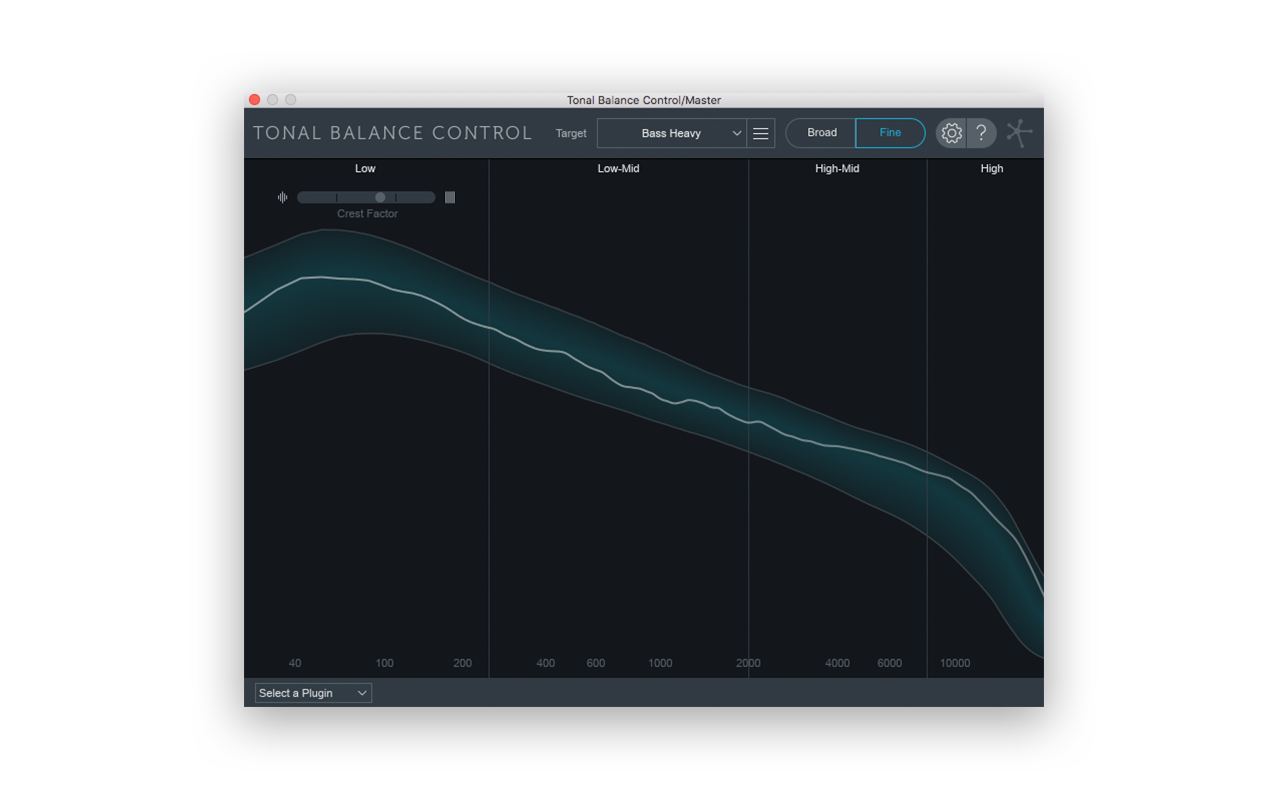Open the target preset menu icon
This screenshot has width=1280, height=800.
[x=761, y=133]
